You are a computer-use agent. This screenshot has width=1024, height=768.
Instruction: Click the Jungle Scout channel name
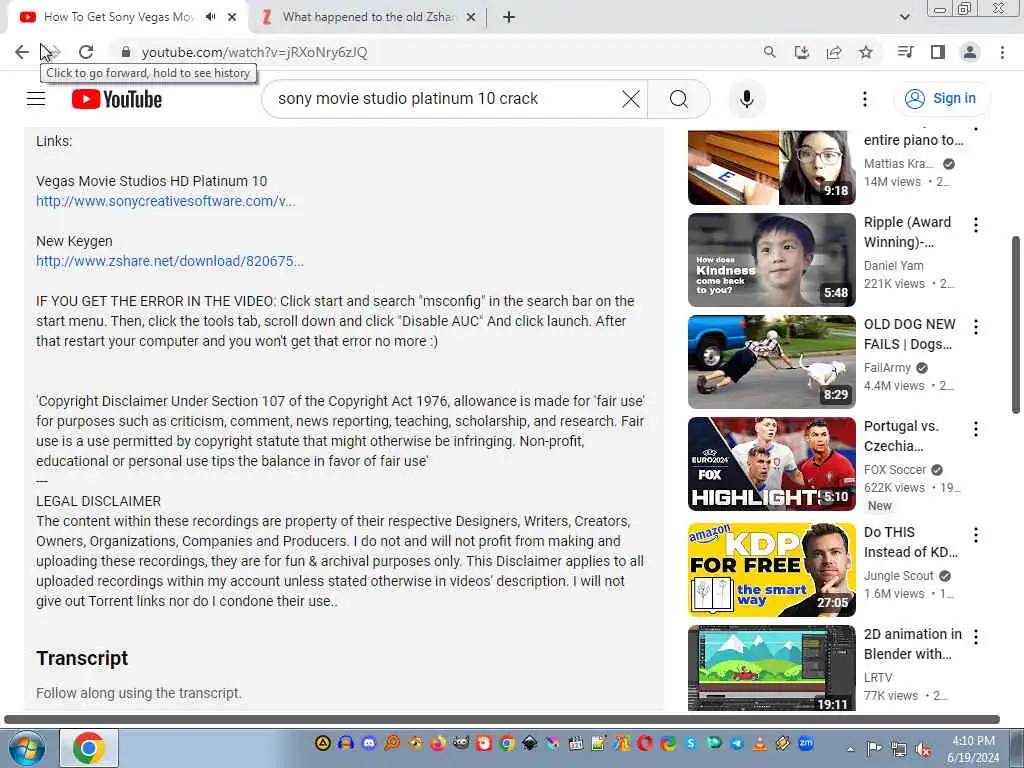(899, 575)
